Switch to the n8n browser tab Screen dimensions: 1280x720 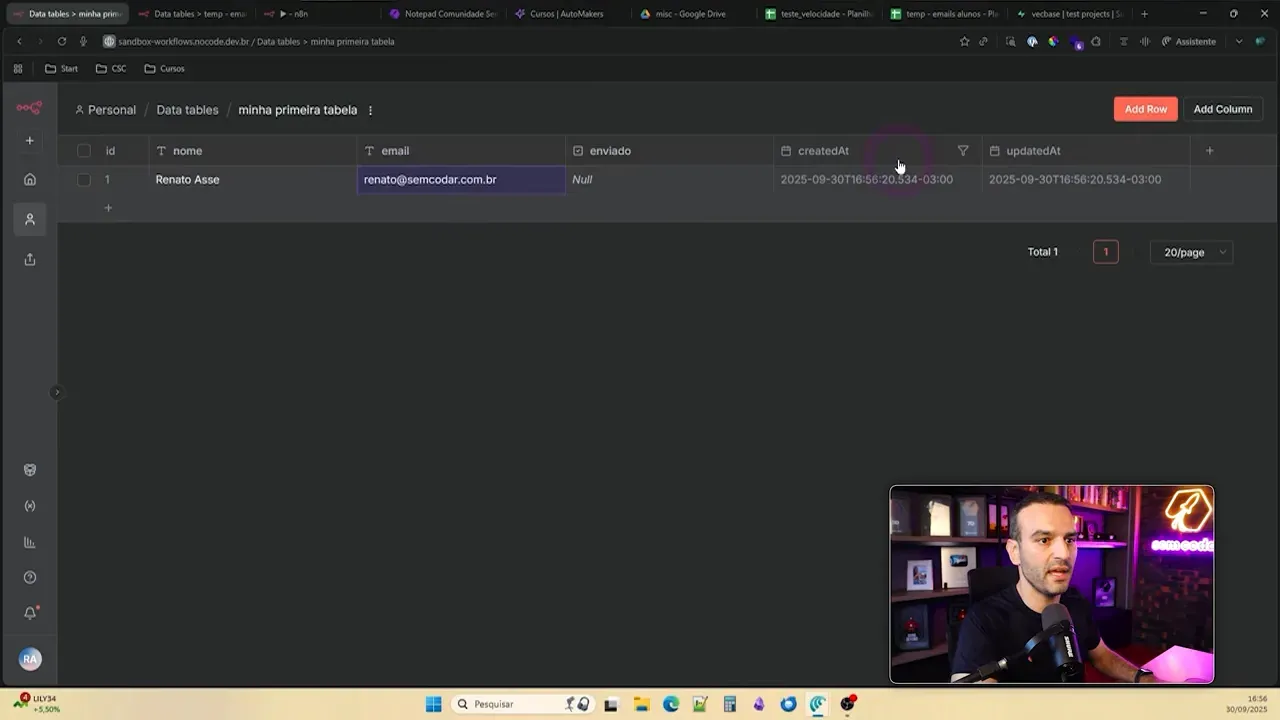point(299,13)
